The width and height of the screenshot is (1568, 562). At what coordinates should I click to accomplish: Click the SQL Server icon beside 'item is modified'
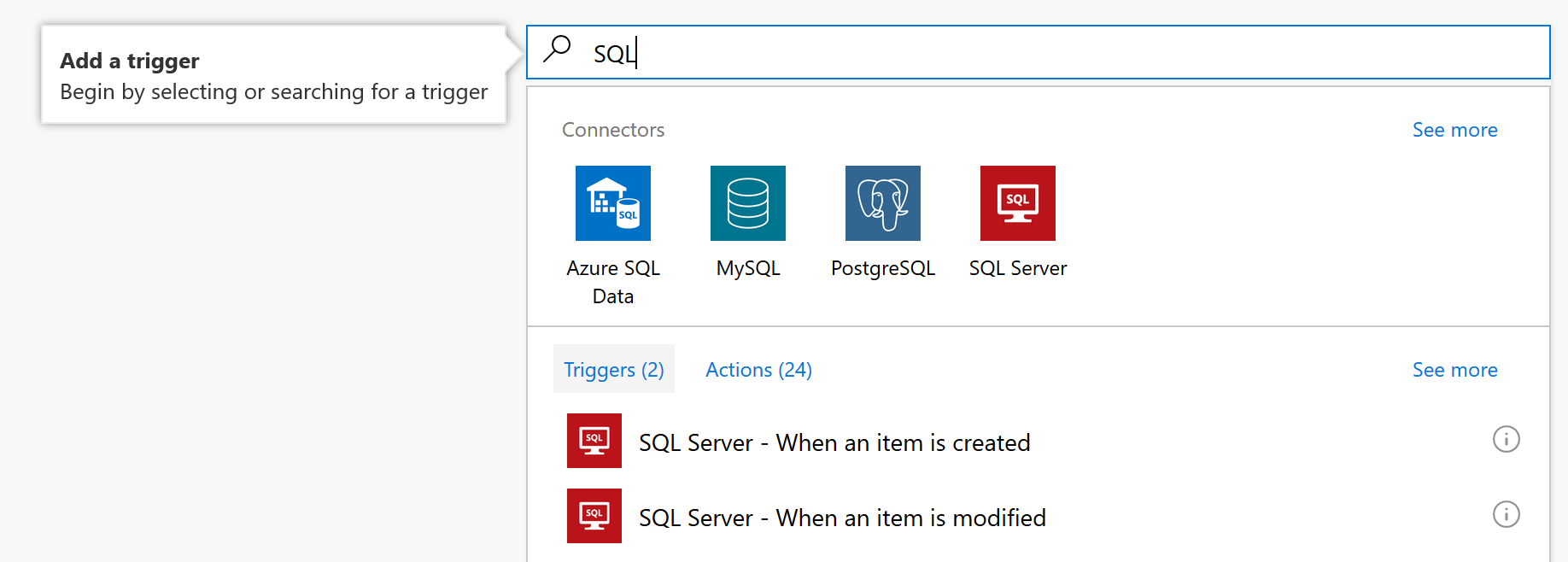pyautogui.click(x=594, y=516)
